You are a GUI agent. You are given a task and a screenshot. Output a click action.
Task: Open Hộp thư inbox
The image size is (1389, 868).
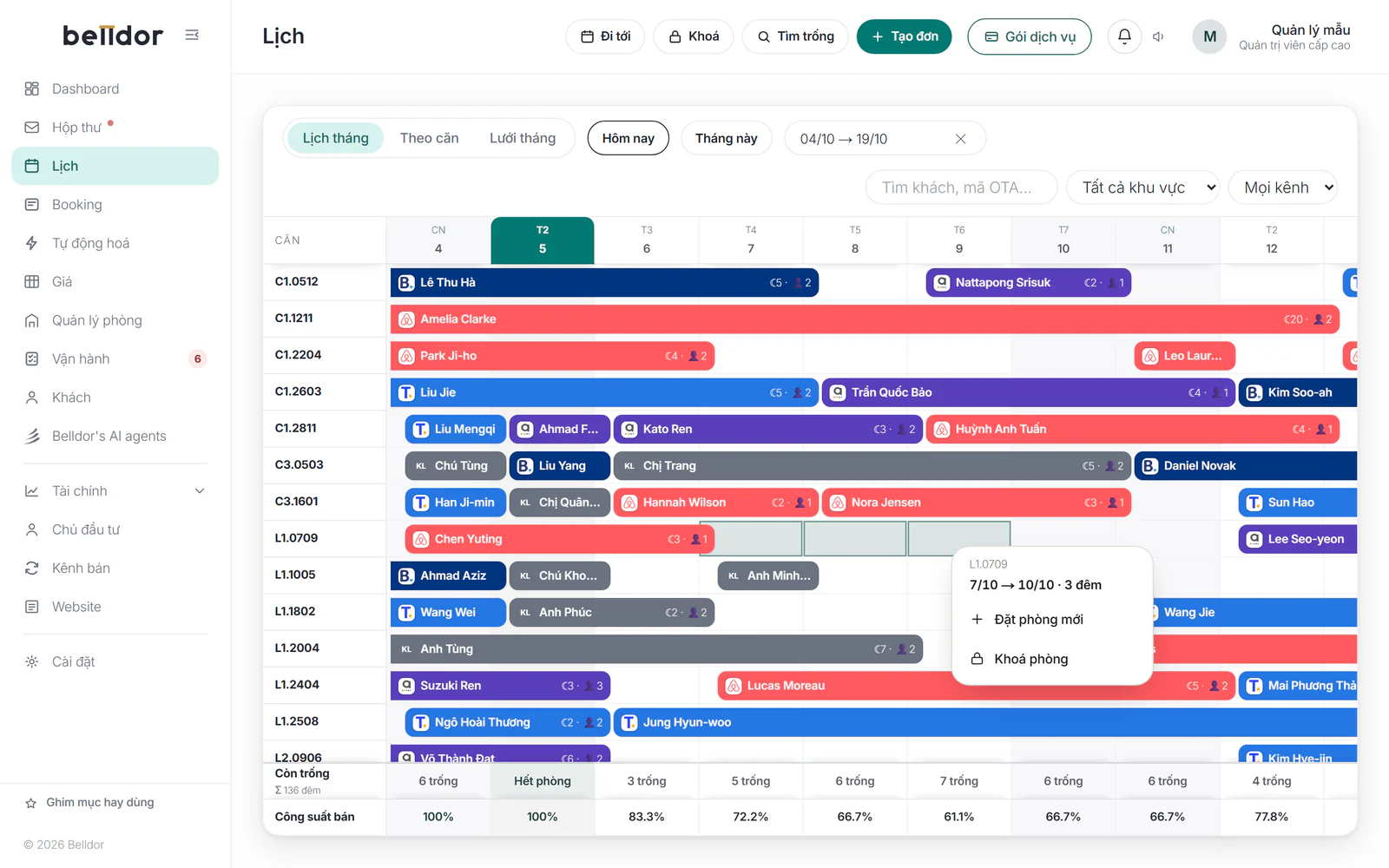pos(115,128)
